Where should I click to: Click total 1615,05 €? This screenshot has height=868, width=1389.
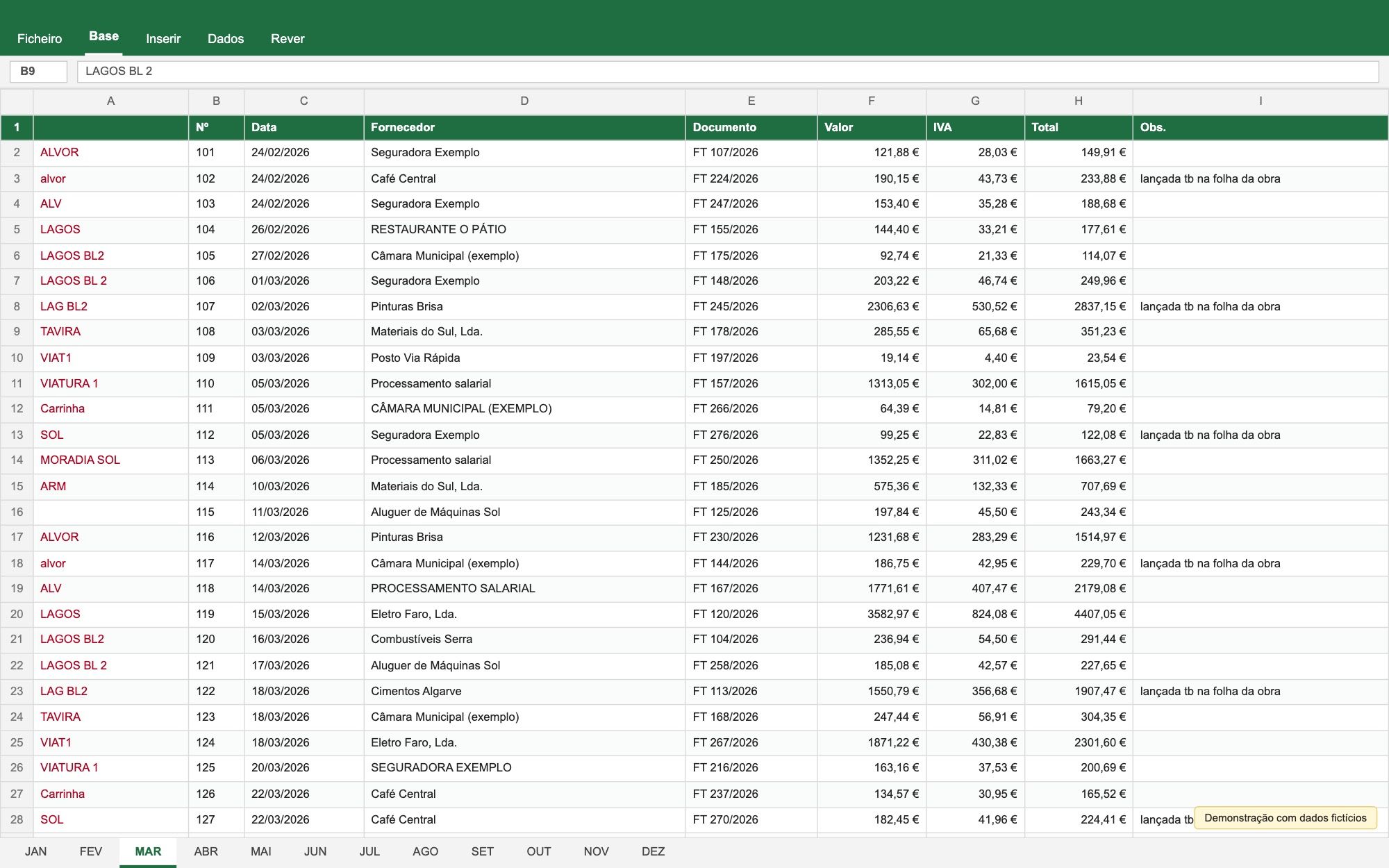point(1079,383)
